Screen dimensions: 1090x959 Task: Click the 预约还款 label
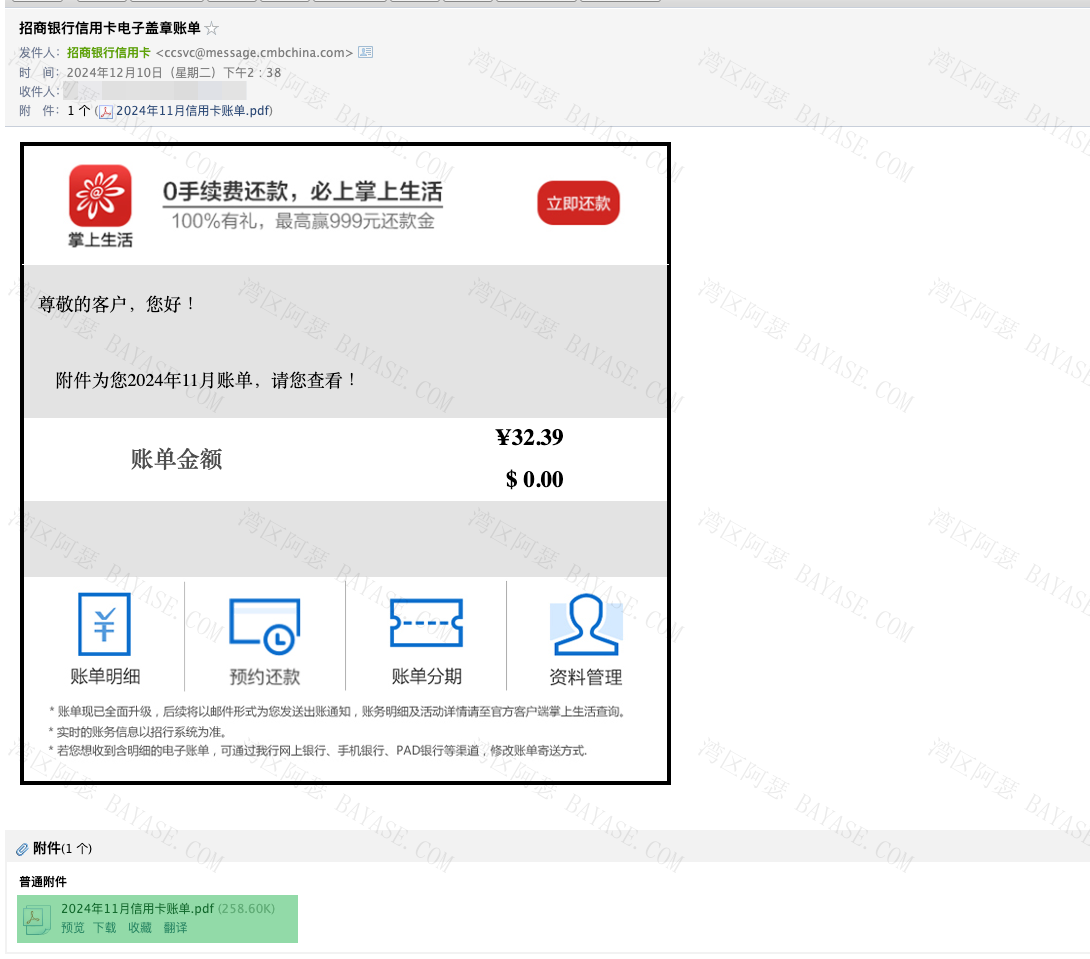click(x=265, y=676)
